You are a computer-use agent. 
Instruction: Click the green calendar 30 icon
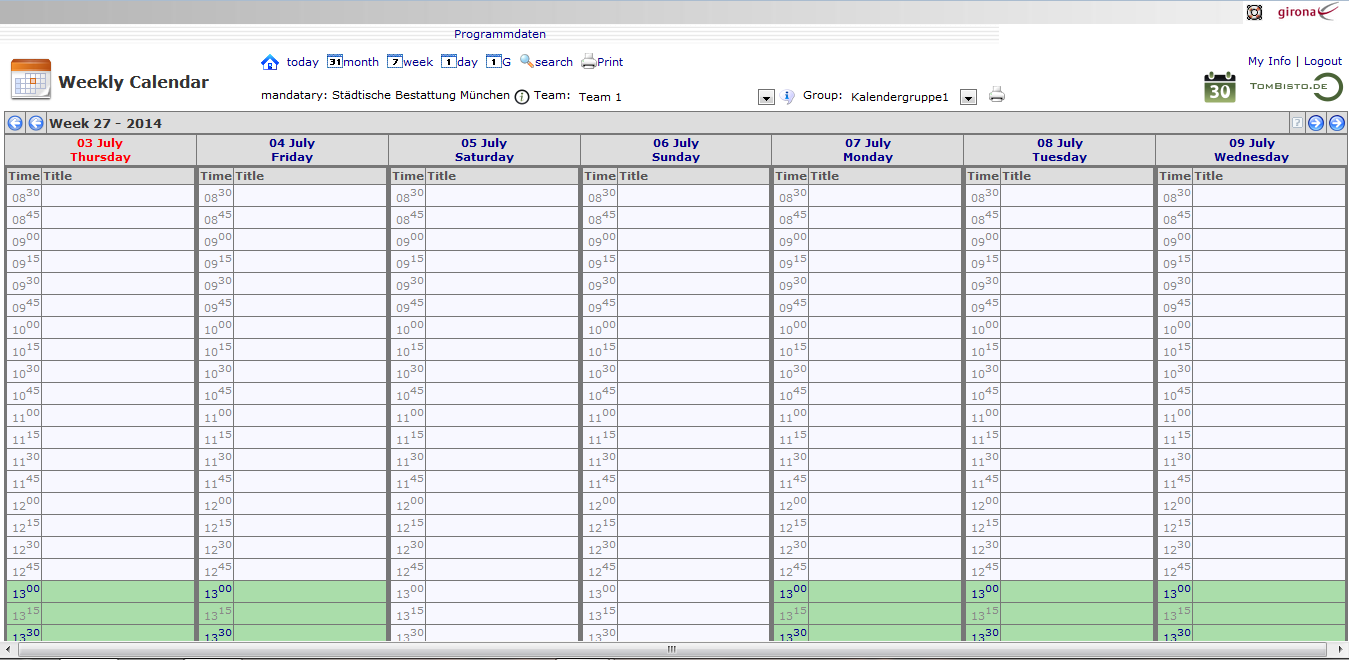coord(1219,87)
